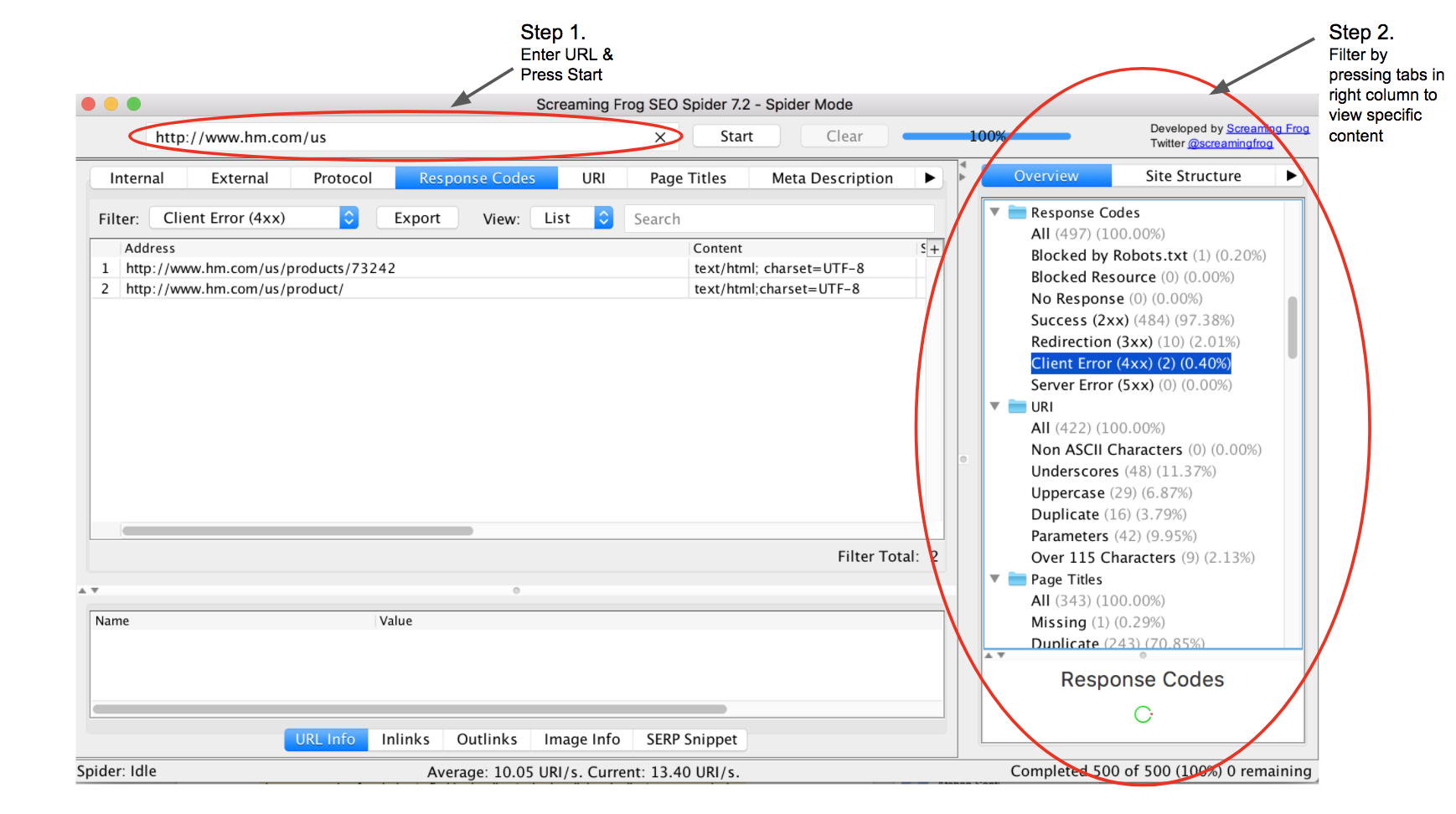The width and height of the screenshot is (1456, 814).
Task: Select Duplicate (16) under URI
Action: pos(1108,514)
